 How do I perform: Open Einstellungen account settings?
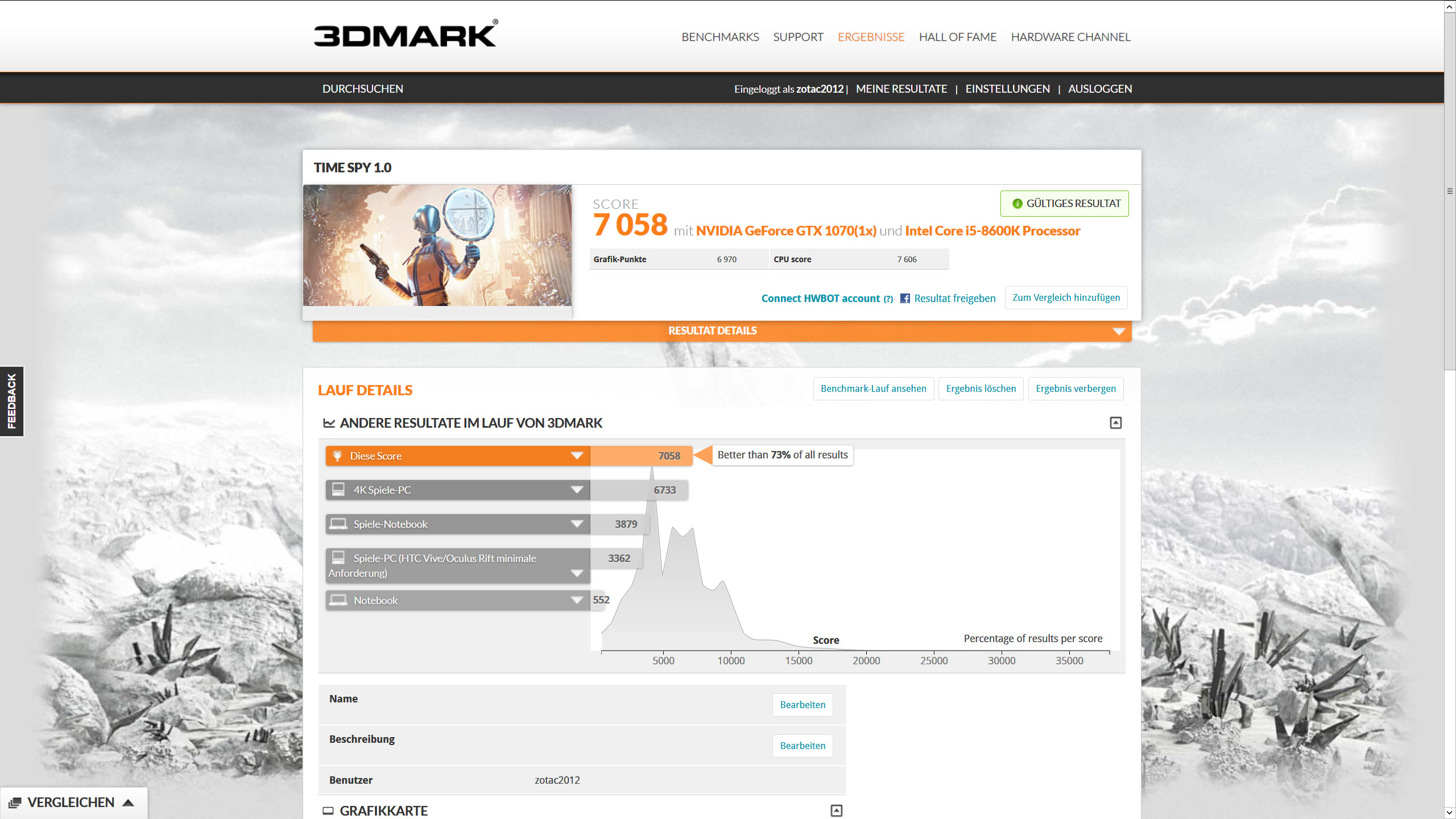[1007, 89]
